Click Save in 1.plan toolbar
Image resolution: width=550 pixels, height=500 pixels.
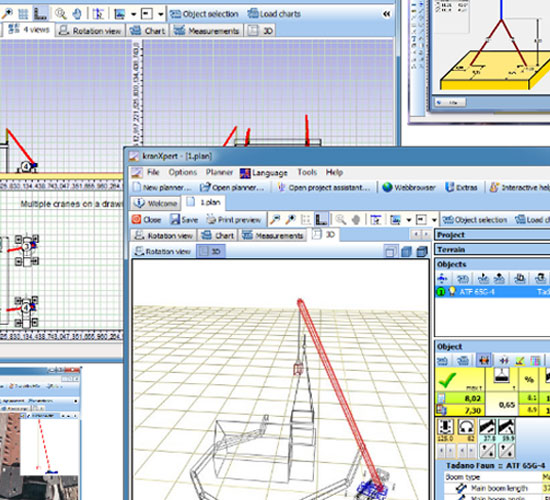(x=185, y=220)
